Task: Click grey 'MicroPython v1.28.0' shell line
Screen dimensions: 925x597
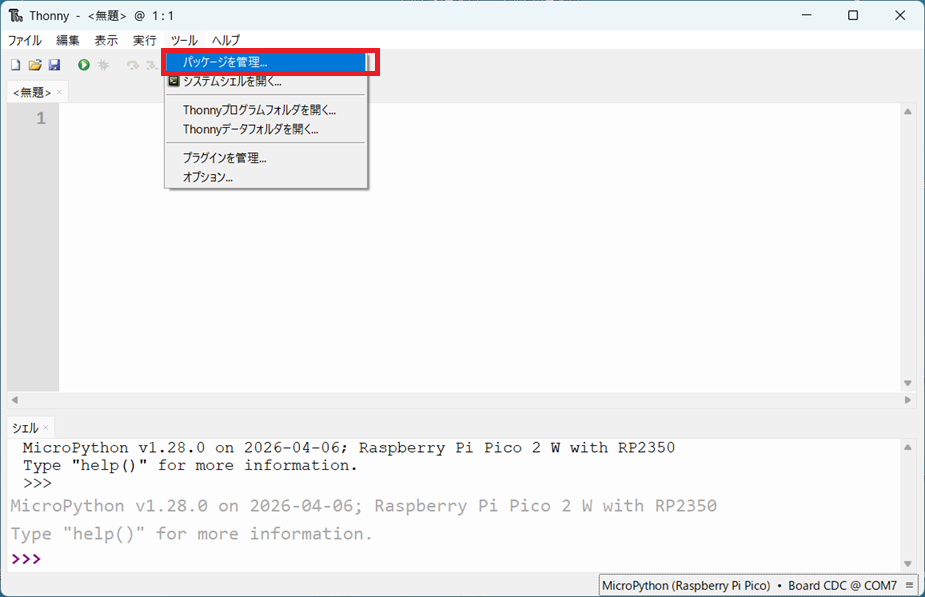Action: click(x=363, y=506)
